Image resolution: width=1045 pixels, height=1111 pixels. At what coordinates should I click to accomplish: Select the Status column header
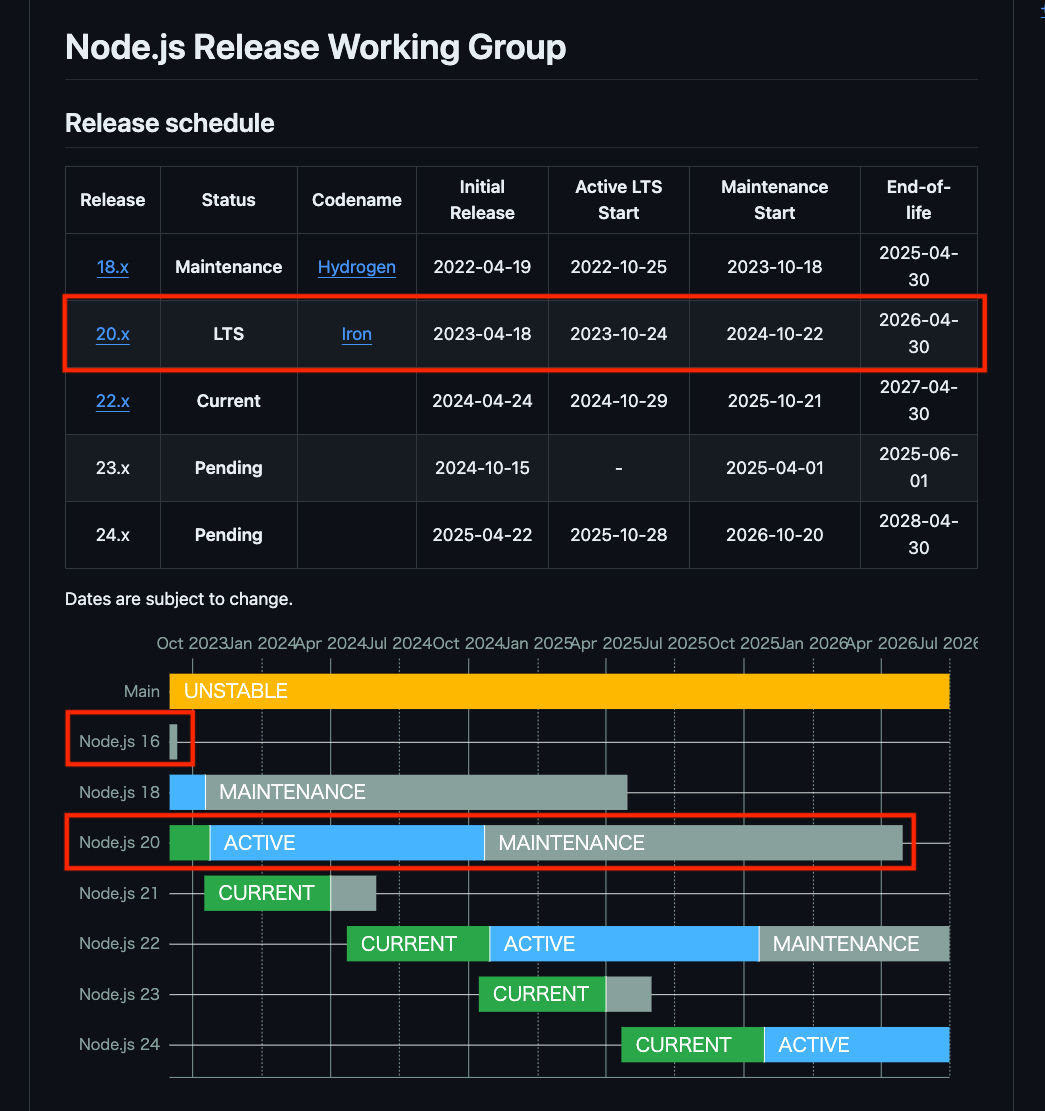[228, 200]
